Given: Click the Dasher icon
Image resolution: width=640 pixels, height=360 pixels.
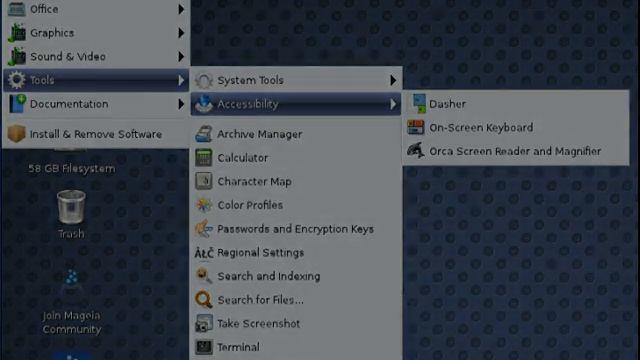Looking at the screenshot, I should [x=418, y=104].
